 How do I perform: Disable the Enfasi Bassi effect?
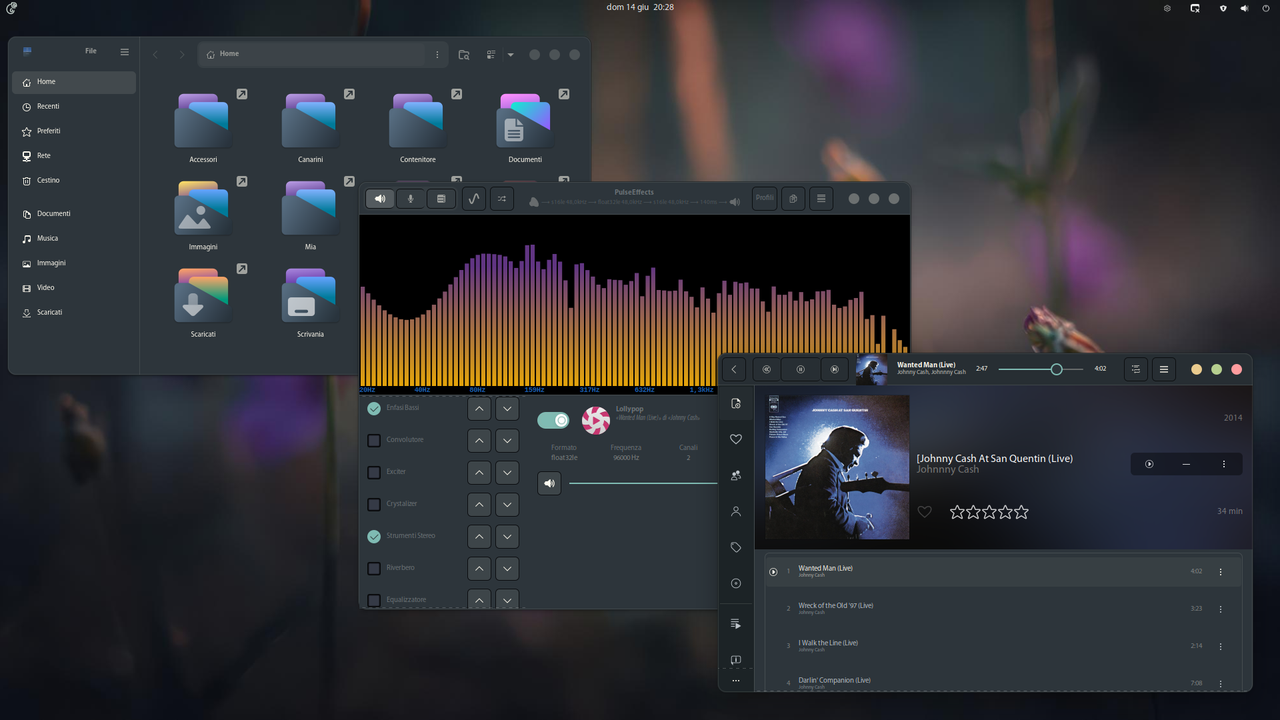pos(374,408)
